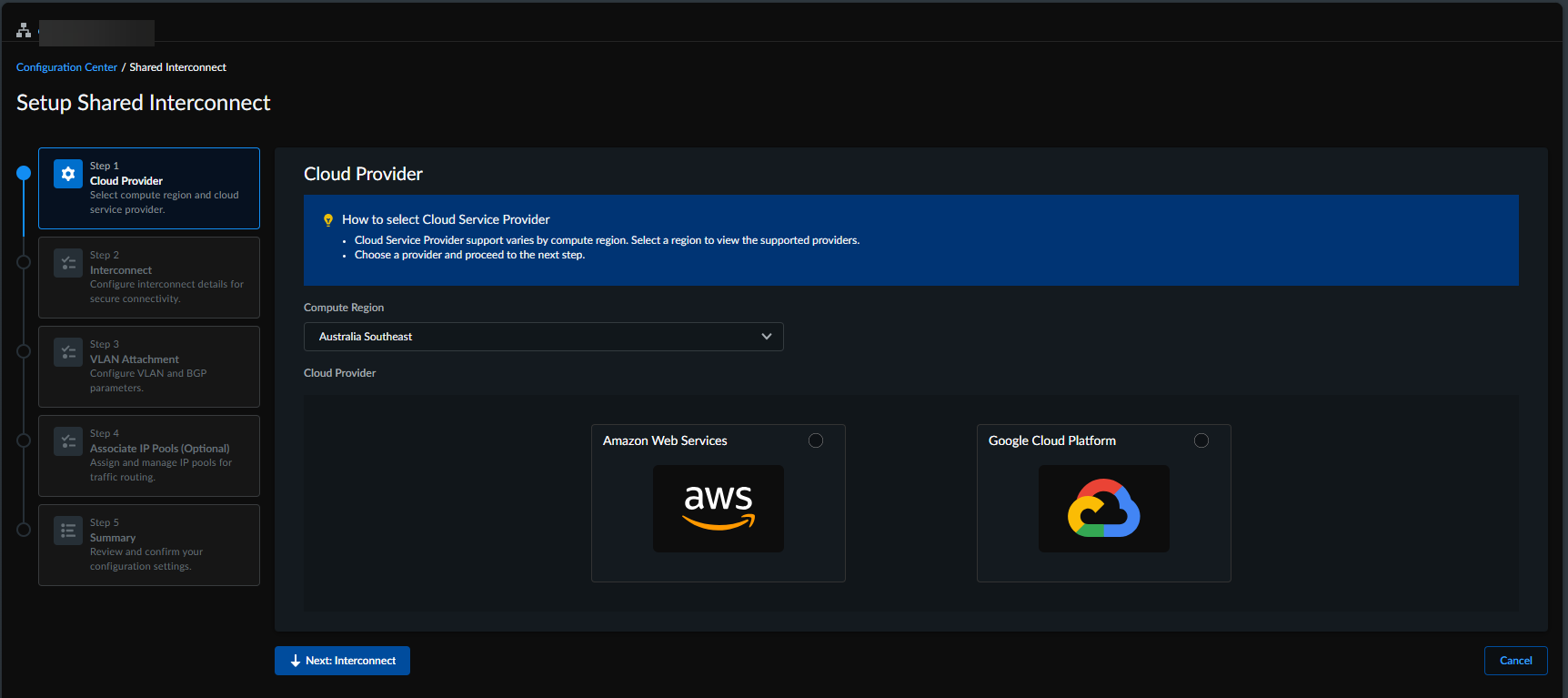Click the Next: Interconnect button
The width and height of the screenshot is (1568, 698).
coord(342,661)
